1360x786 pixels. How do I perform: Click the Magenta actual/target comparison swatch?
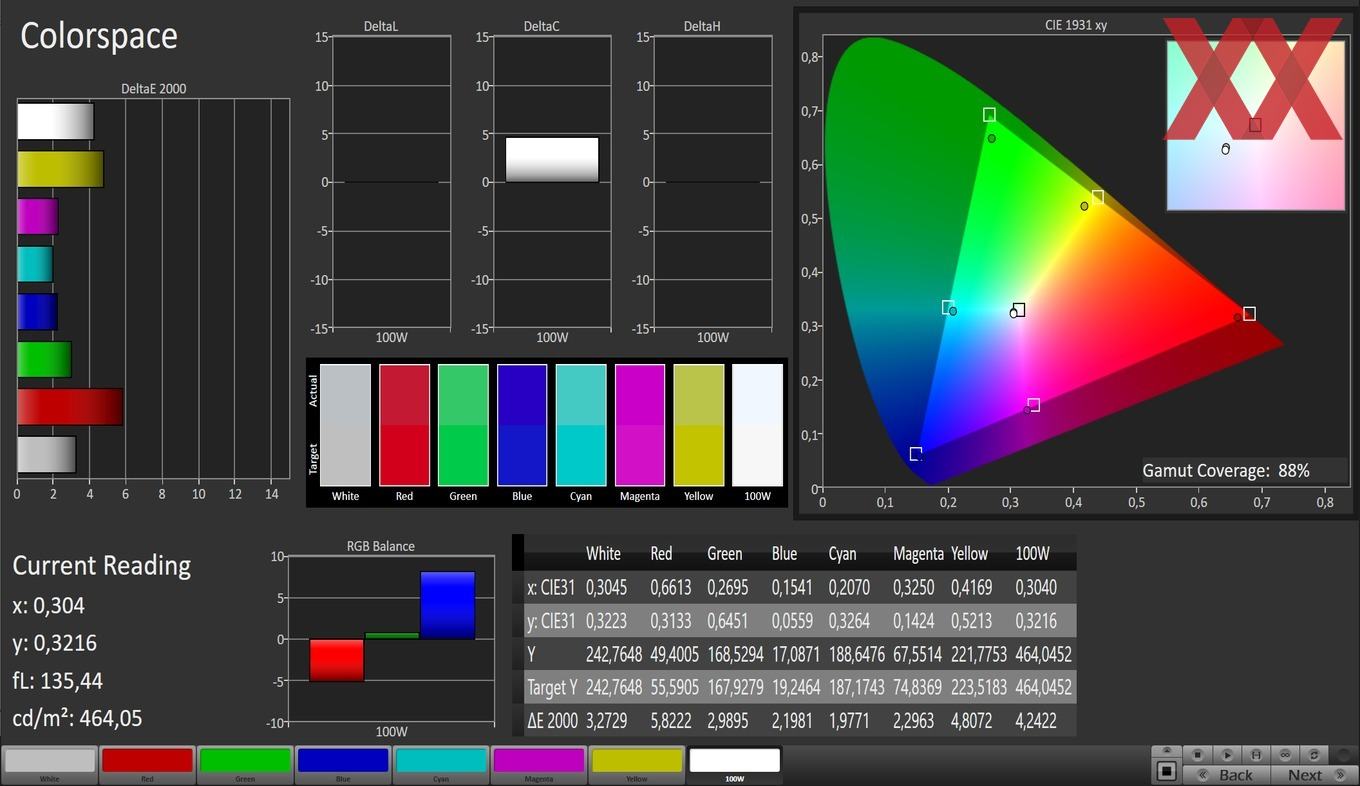tap(640, 425)
